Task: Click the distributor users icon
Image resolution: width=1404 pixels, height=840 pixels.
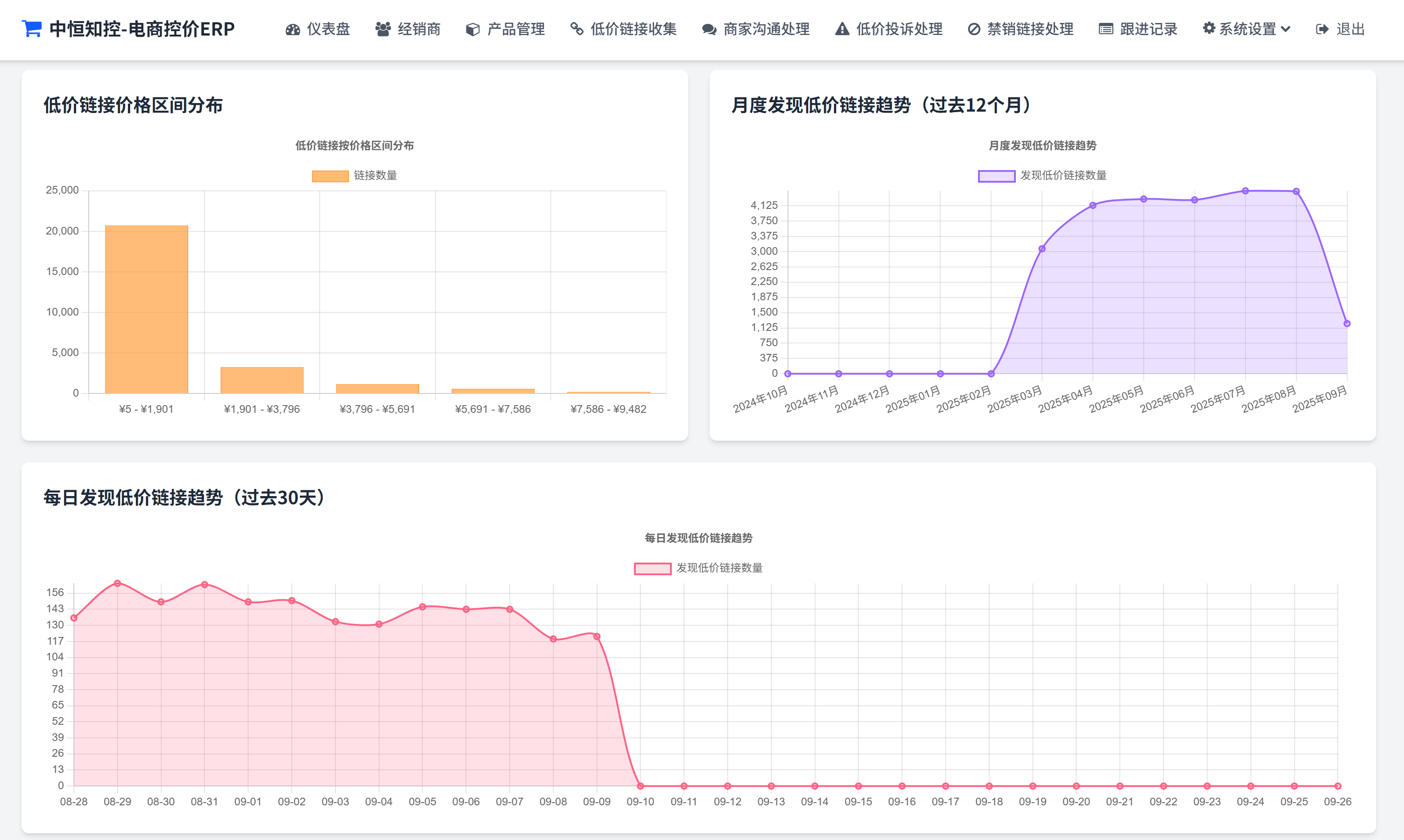Action: (383, 29)
